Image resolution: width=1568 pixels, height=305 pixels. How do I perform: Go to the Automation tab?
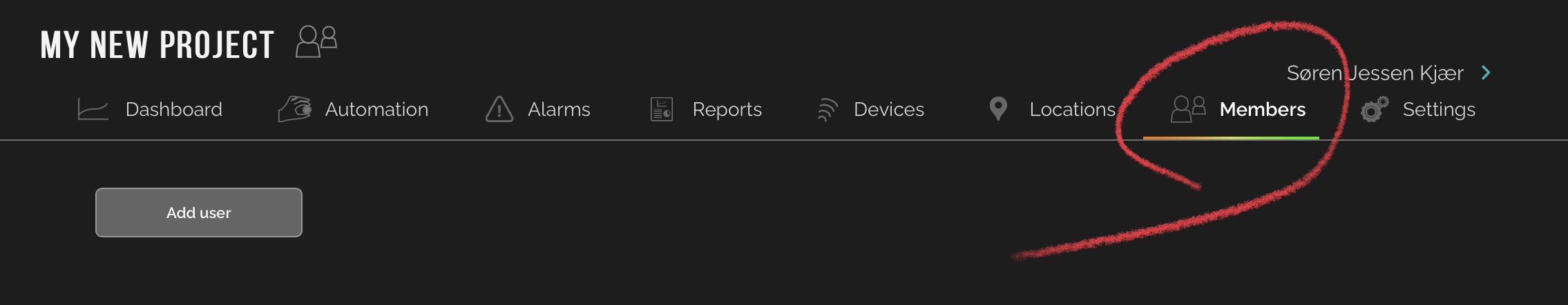376,109
